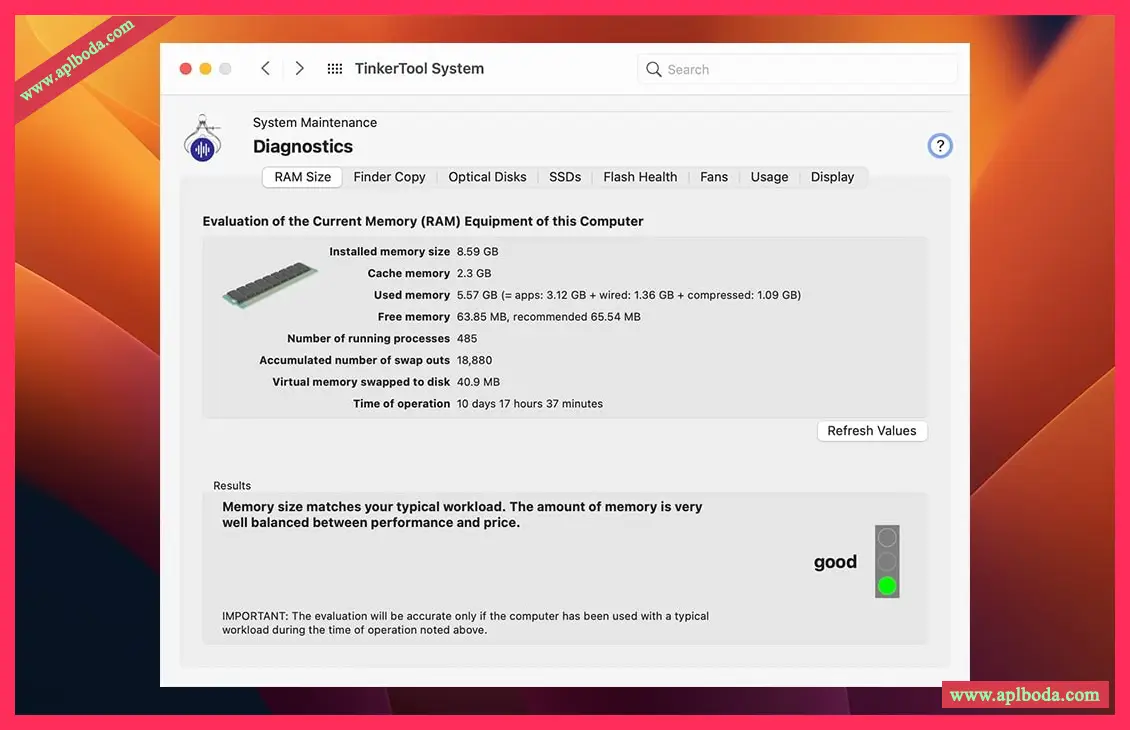This screenshot has width=1130, height=730.
Task: Switch to the SSDs tab
Action: coord(565,177)
